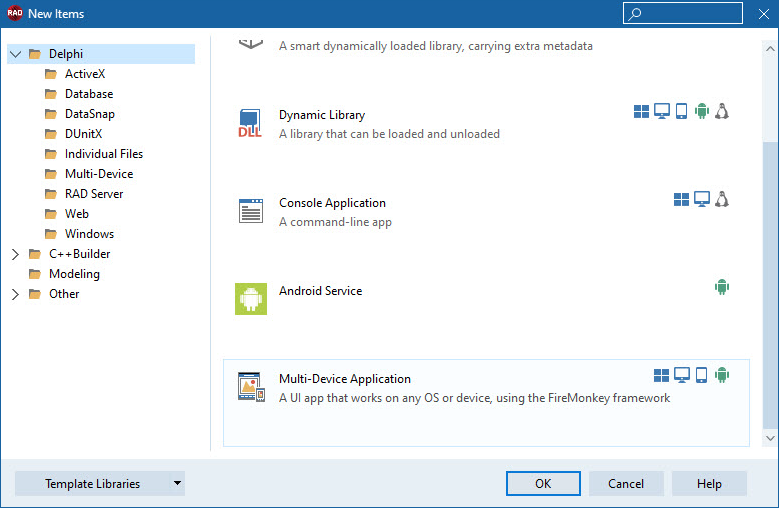Click the scrollbar down arrow
Screen dimensions: 779x508
tap(770, 438)
